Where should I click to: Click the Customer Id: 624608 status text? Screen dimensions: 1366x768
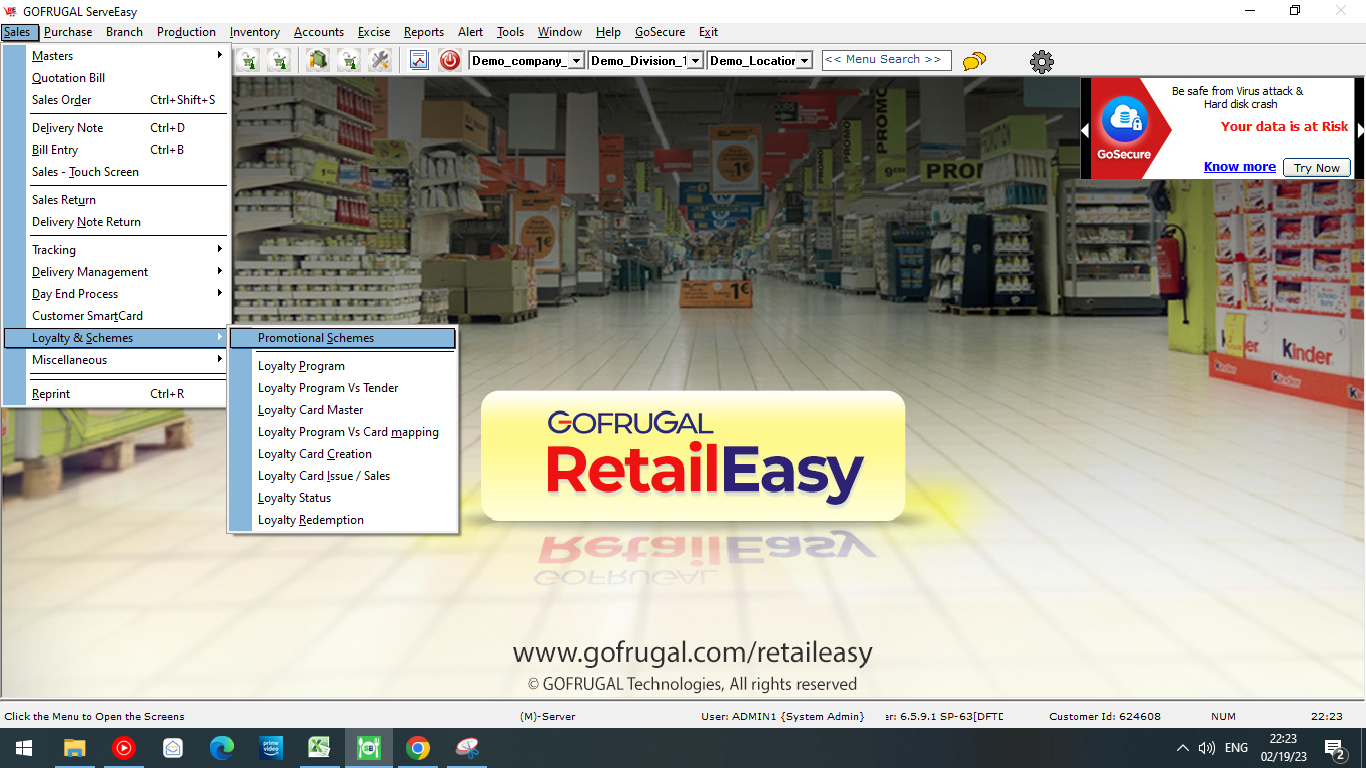pos(1105,716)
